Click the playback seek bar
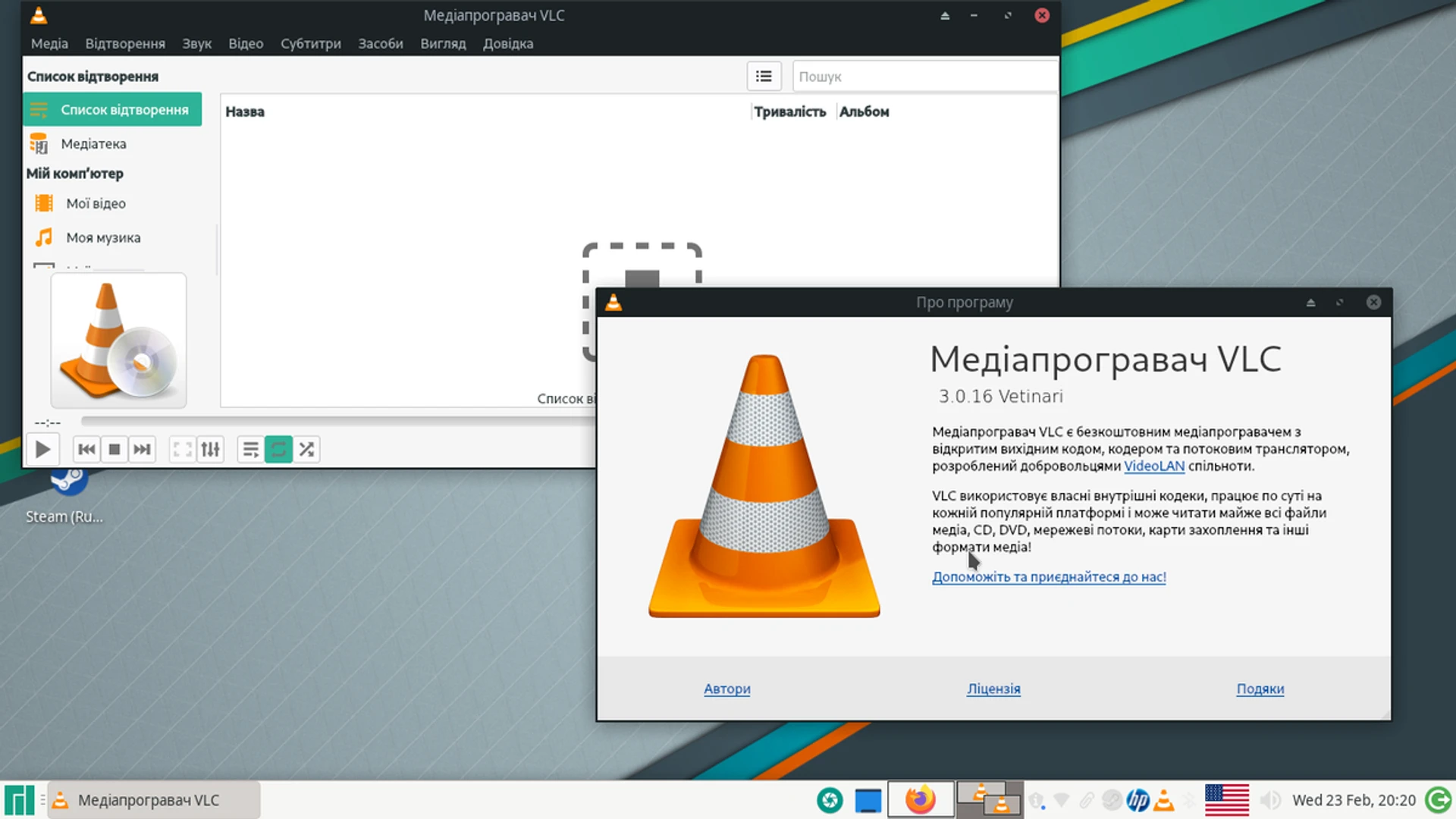The width and height of the screenshot is (1456, 819). (338, 422)
